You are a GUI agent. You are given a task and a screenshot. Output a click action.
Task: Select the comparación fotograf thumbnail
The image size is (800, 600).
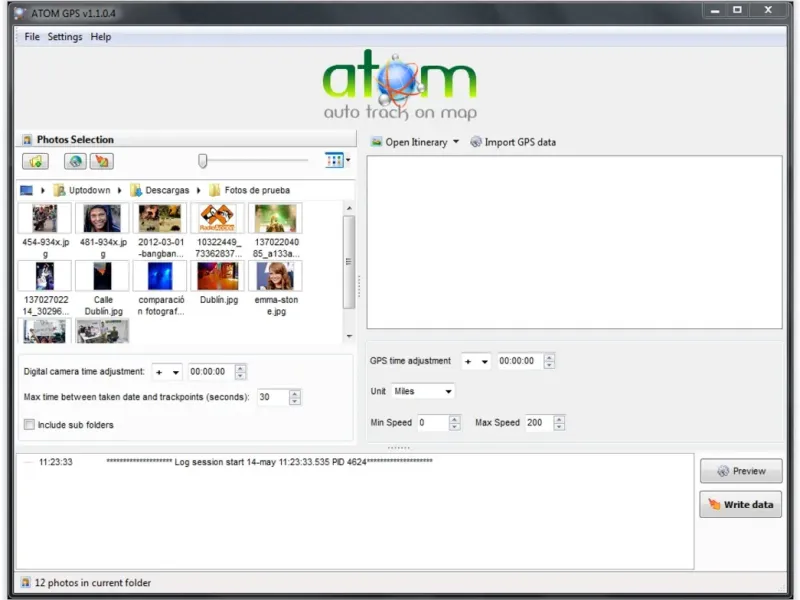point(160,276)
